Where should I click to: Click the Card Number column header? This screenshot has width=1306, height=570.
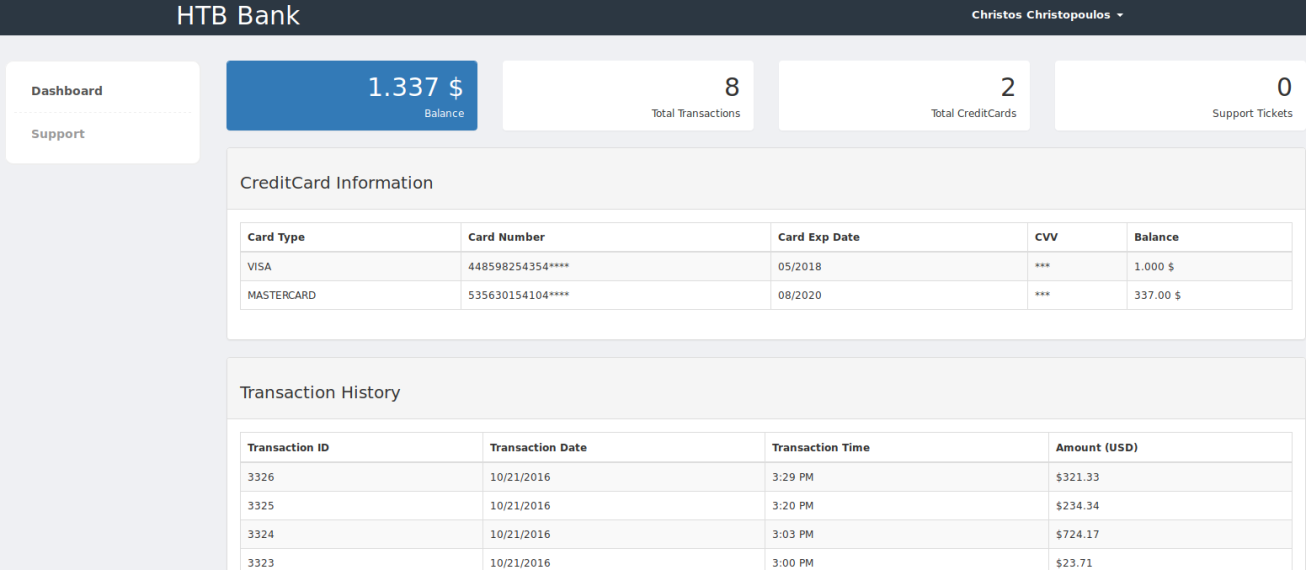(x=506, y=237)
